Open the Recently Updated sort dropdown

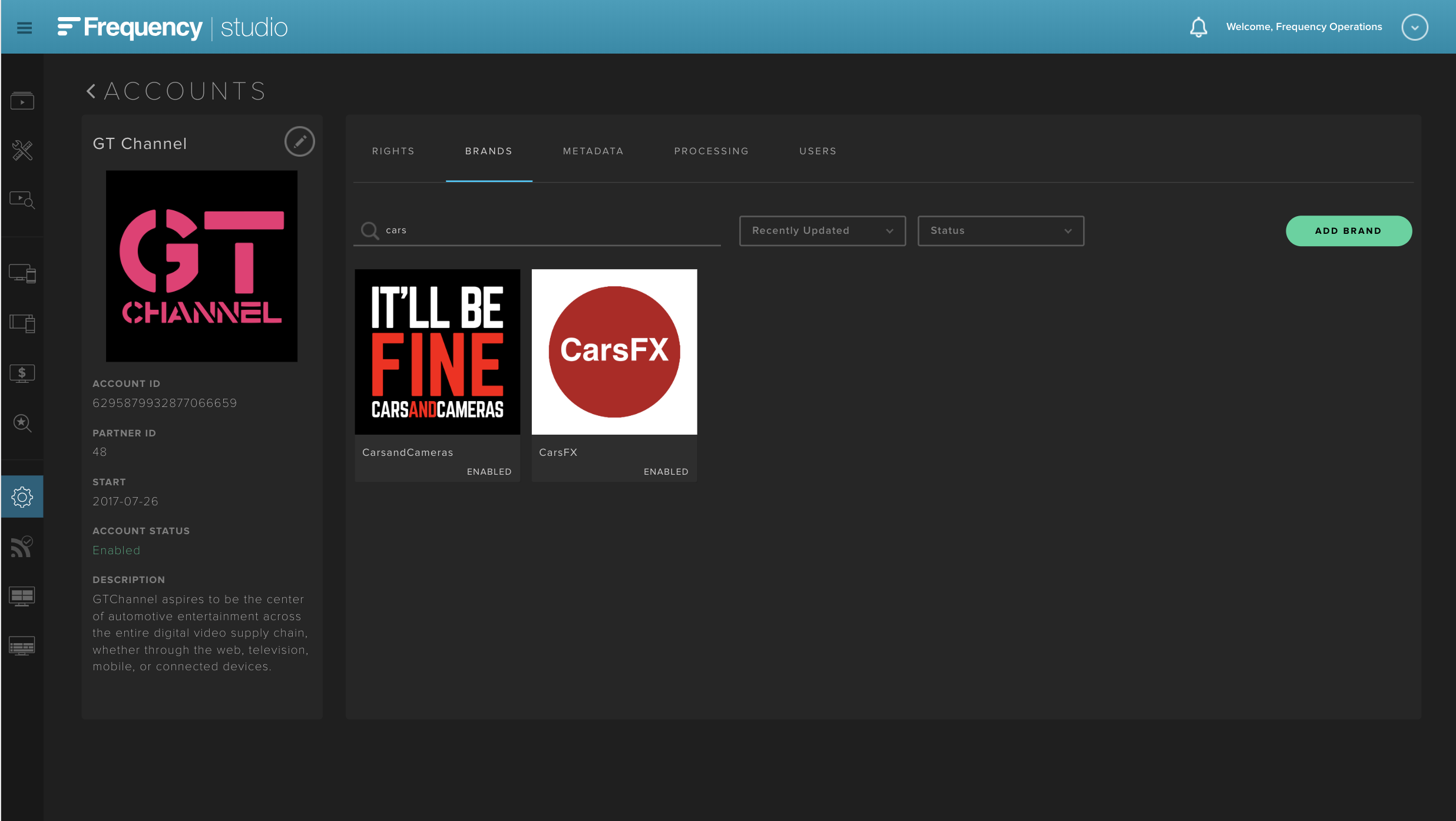[x=822, y=231]
